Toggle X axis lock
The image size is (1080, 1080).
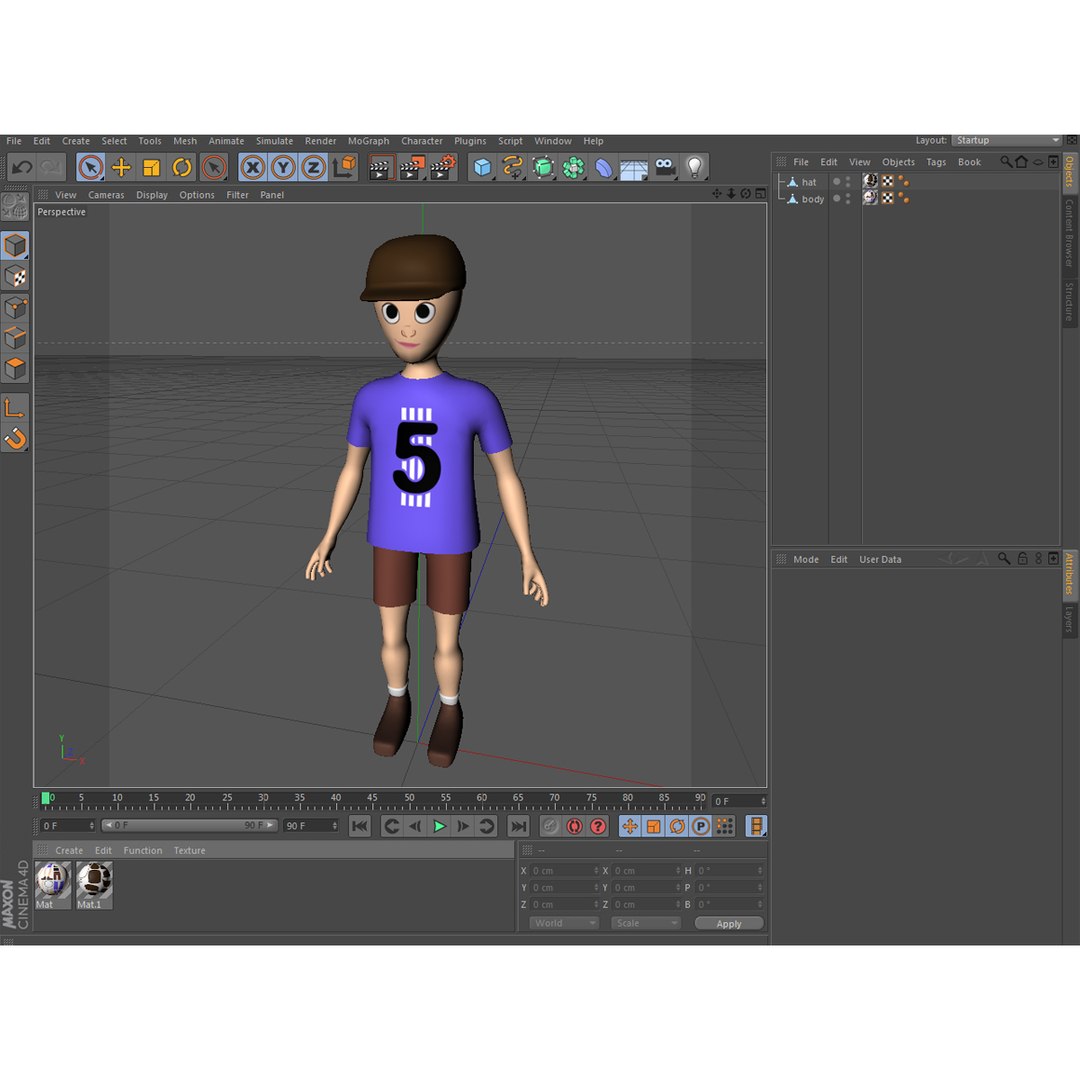[x=253, y=167]
